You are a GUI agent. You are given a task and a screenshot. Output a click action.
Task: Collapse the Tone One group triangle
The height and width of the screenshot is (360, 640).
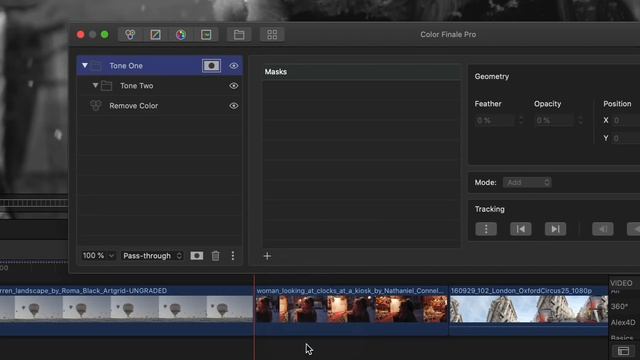(85, 65)
